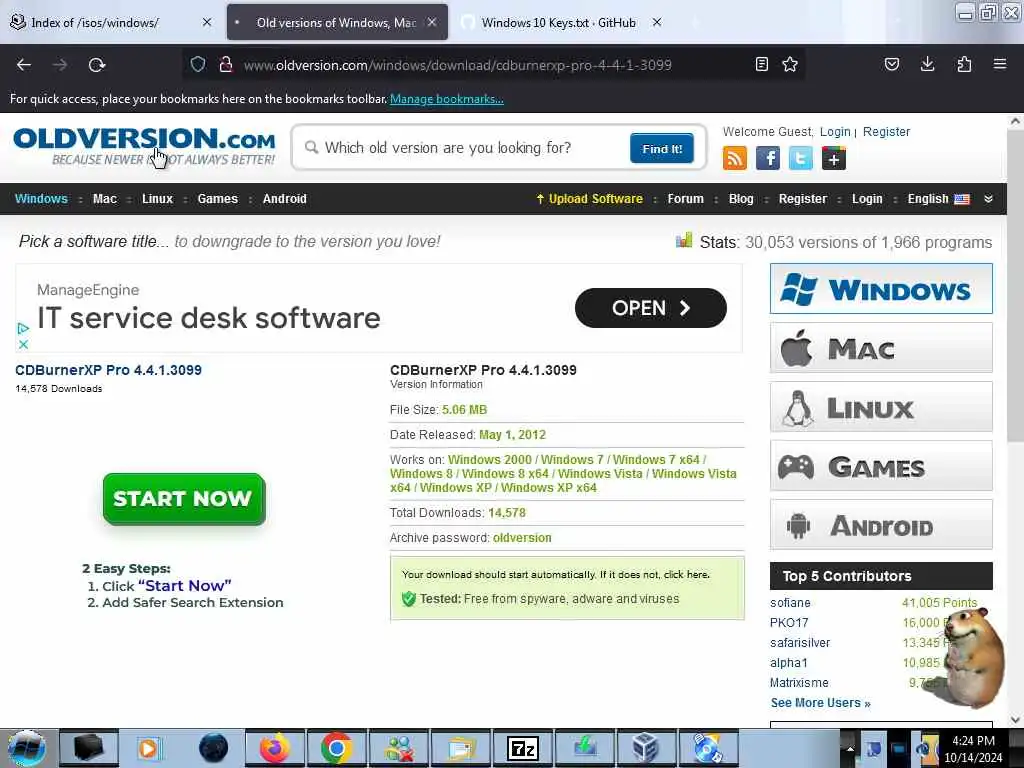Click the CDBurnerXP Pro 4.4.1.3099 title link
The image size is (1024, 768).
click(x=108, y=370)
